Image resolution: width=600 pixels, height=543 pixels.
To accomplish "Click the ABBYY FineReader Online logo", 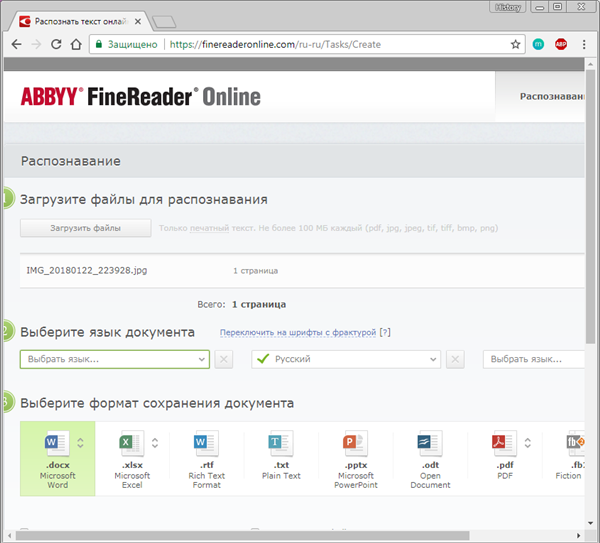I will pos(140,96).
